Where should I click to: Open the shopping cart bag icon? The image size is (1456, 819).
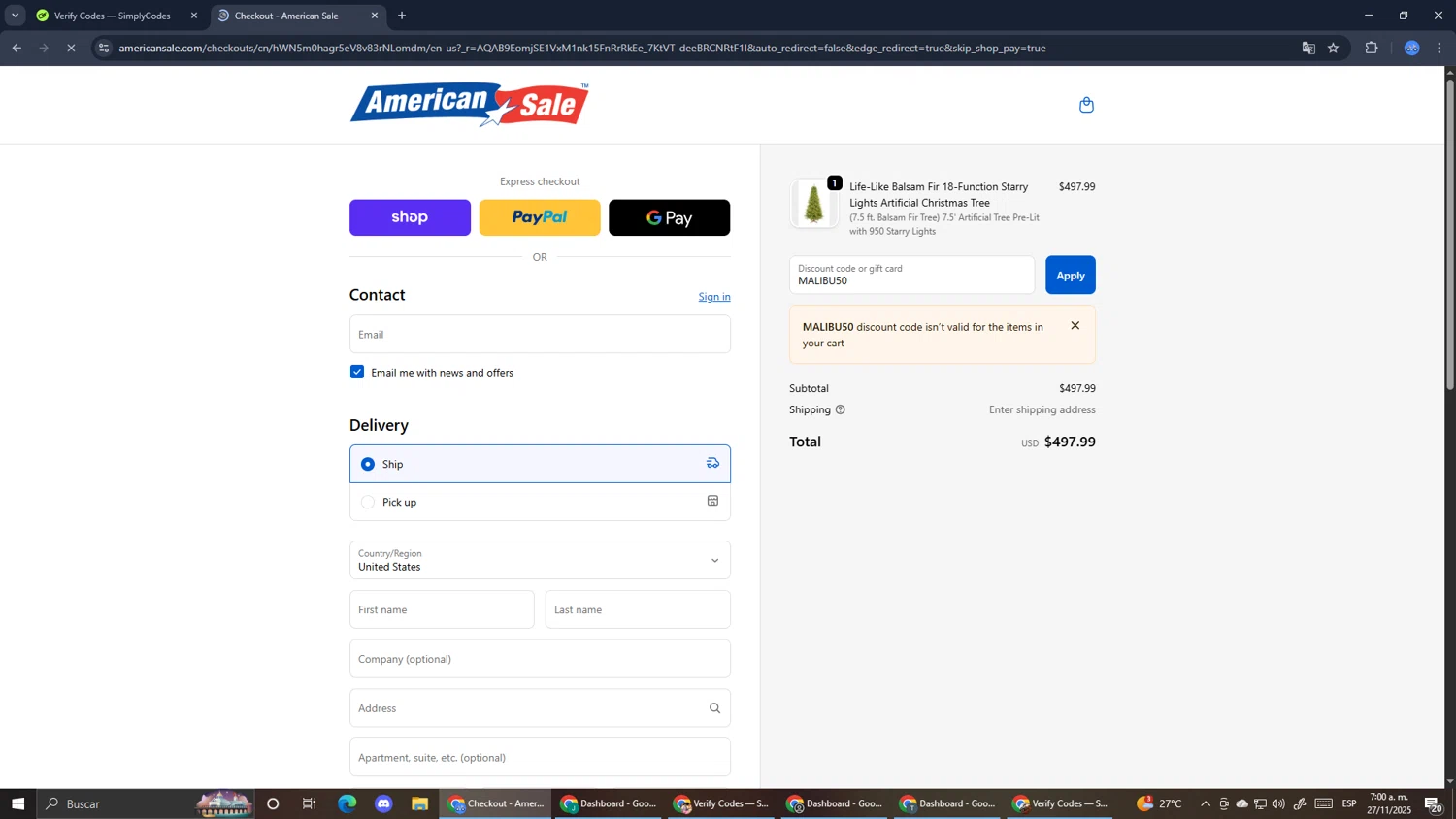tap(1086, 105)
